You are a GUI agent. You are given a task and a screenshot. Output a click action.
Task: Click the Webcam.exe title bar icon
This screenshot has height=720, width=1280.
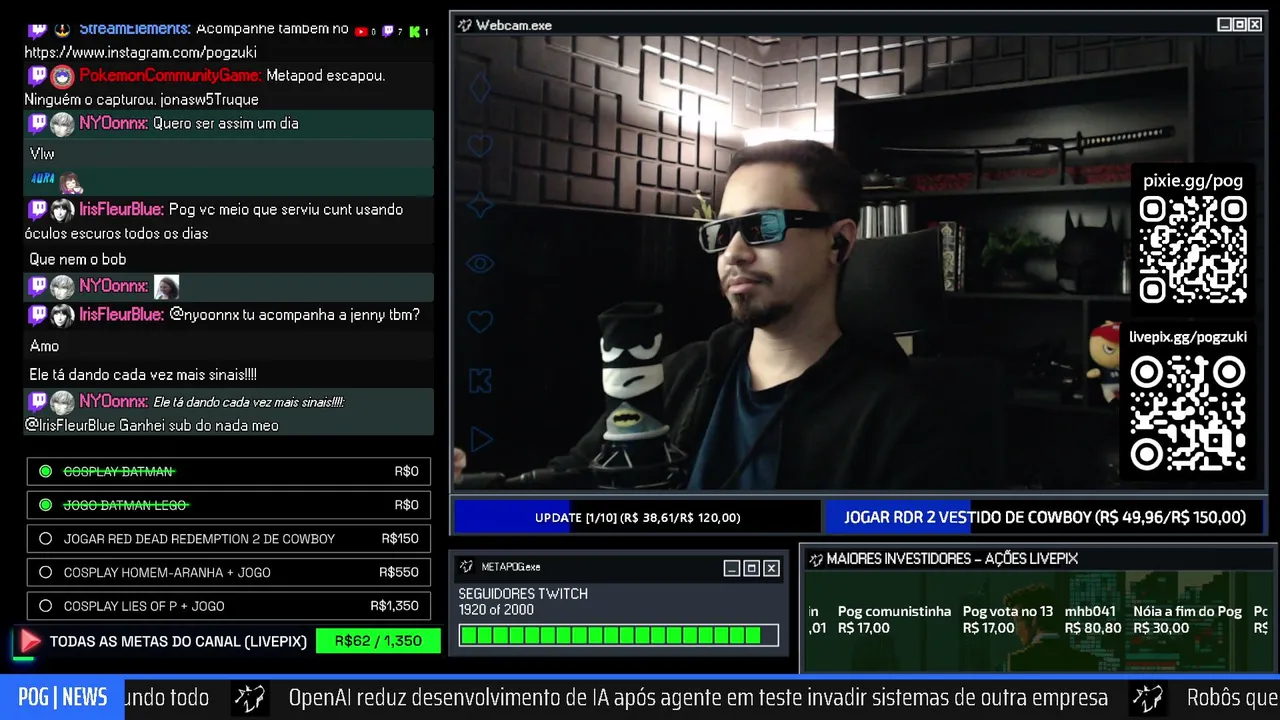tap(465, 25)
